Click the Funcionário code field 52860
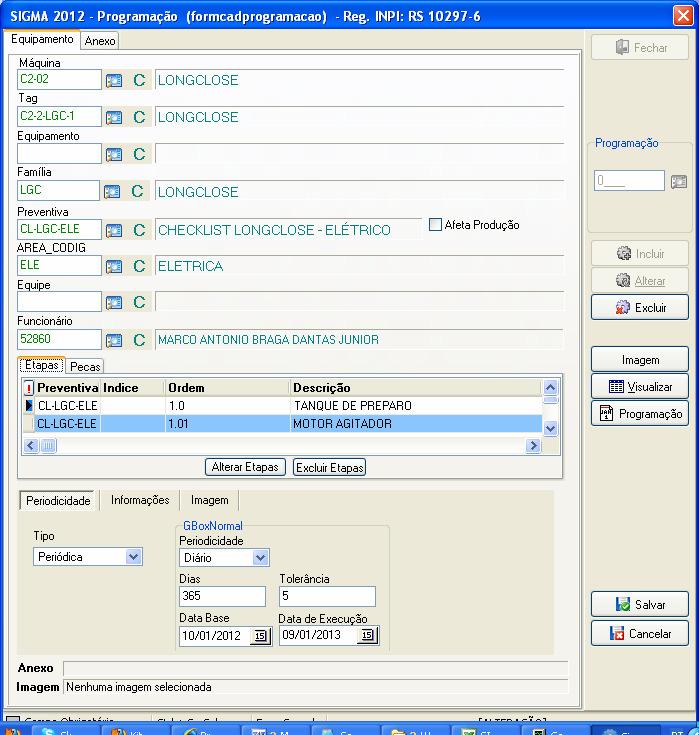 pyautogui.click(x=59, y=339)
